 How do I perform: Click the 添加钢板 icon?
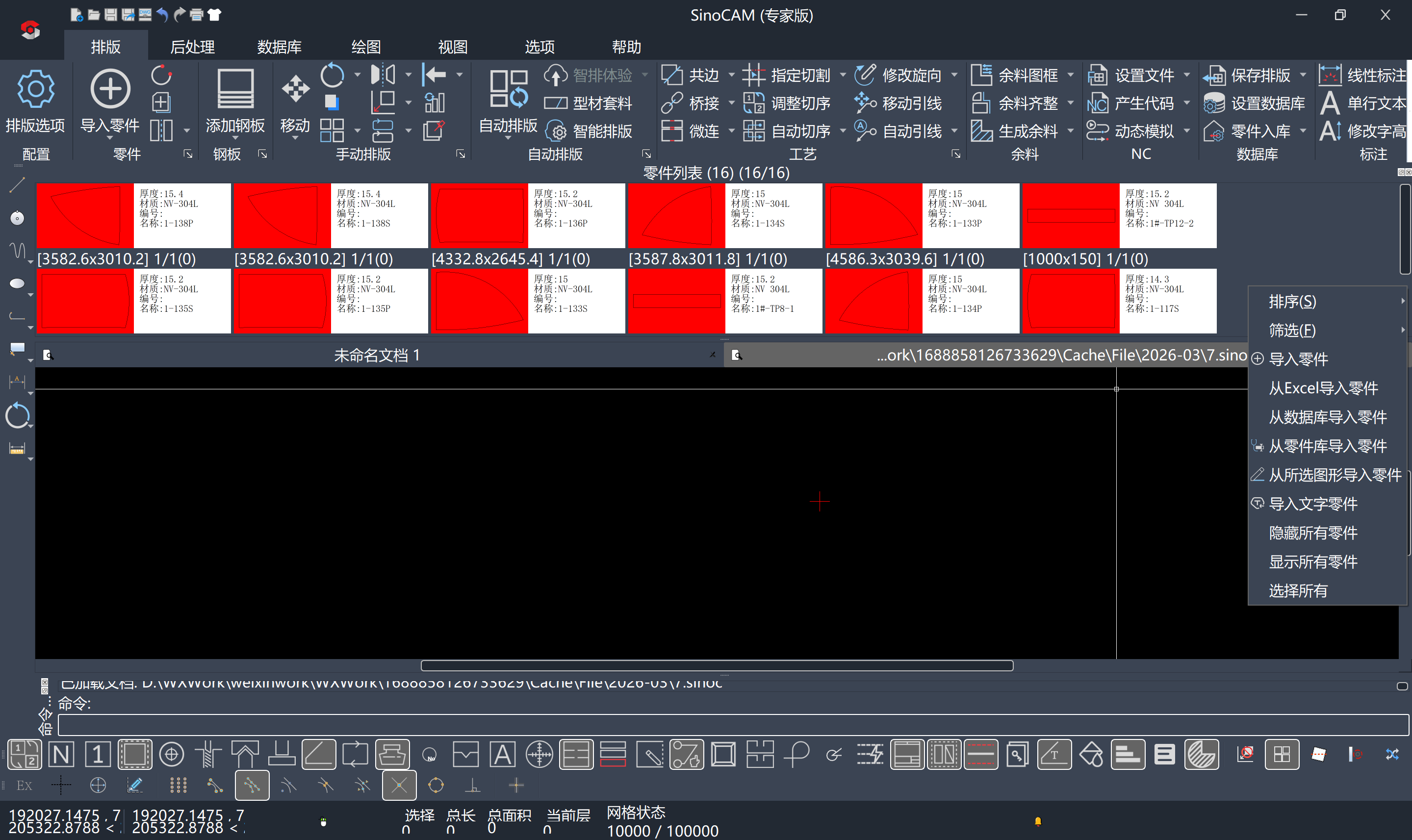tap(235, 89)
